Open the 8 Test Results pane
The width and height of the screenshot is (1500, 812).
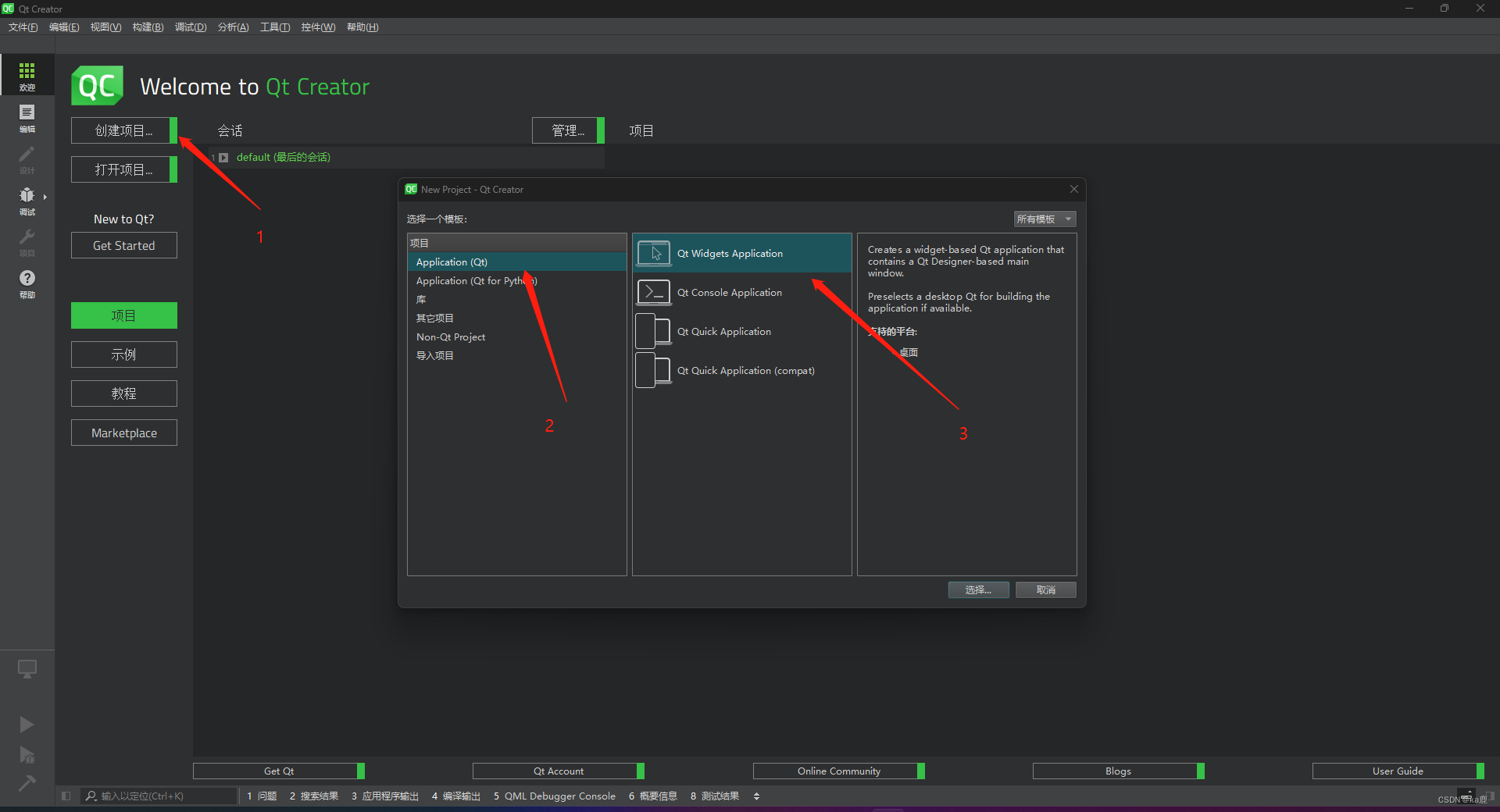point(715,796)
